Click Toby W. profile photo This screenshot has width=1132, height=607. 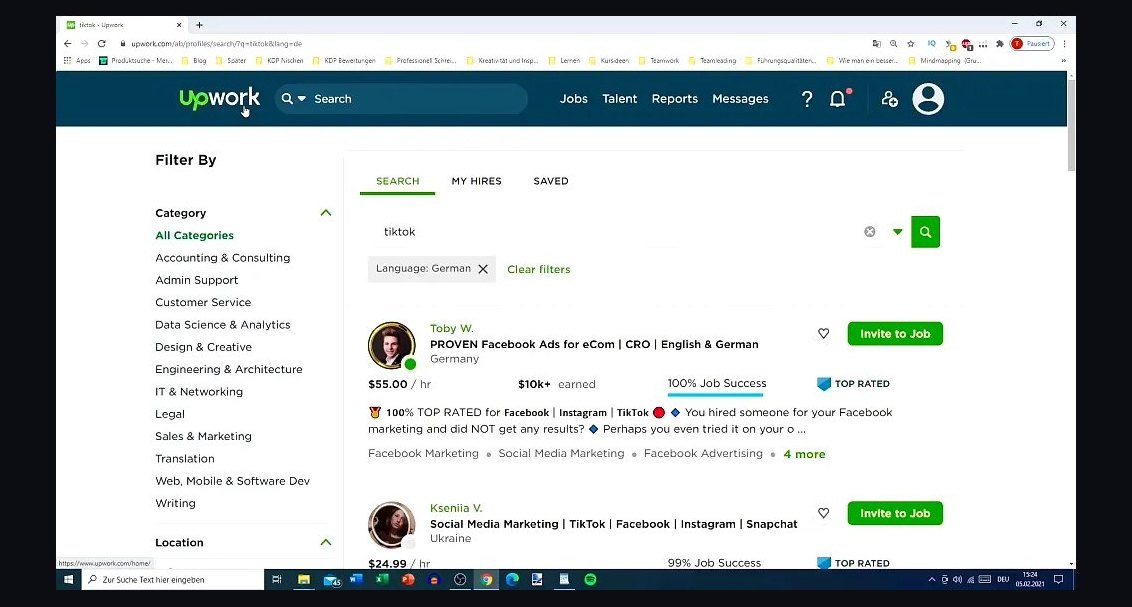click(x=391, y=345)
